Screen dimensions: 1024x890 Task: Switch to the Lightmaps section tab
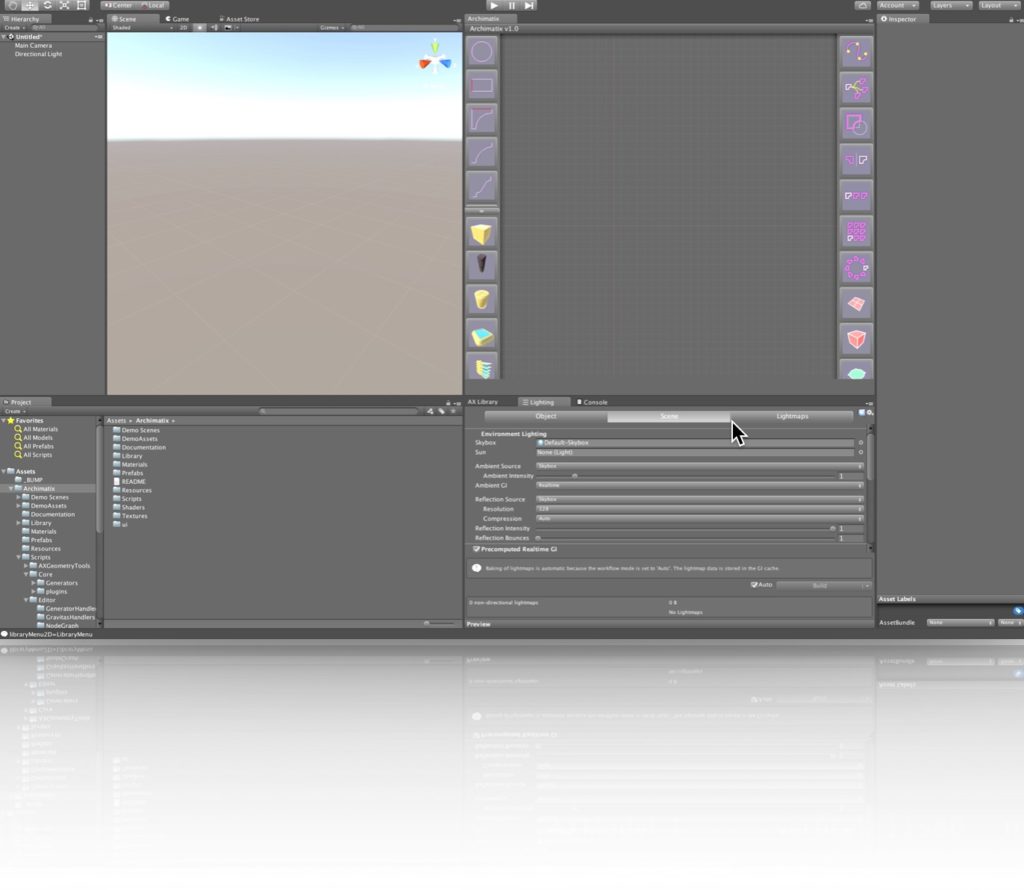click(x=792, y=417)
